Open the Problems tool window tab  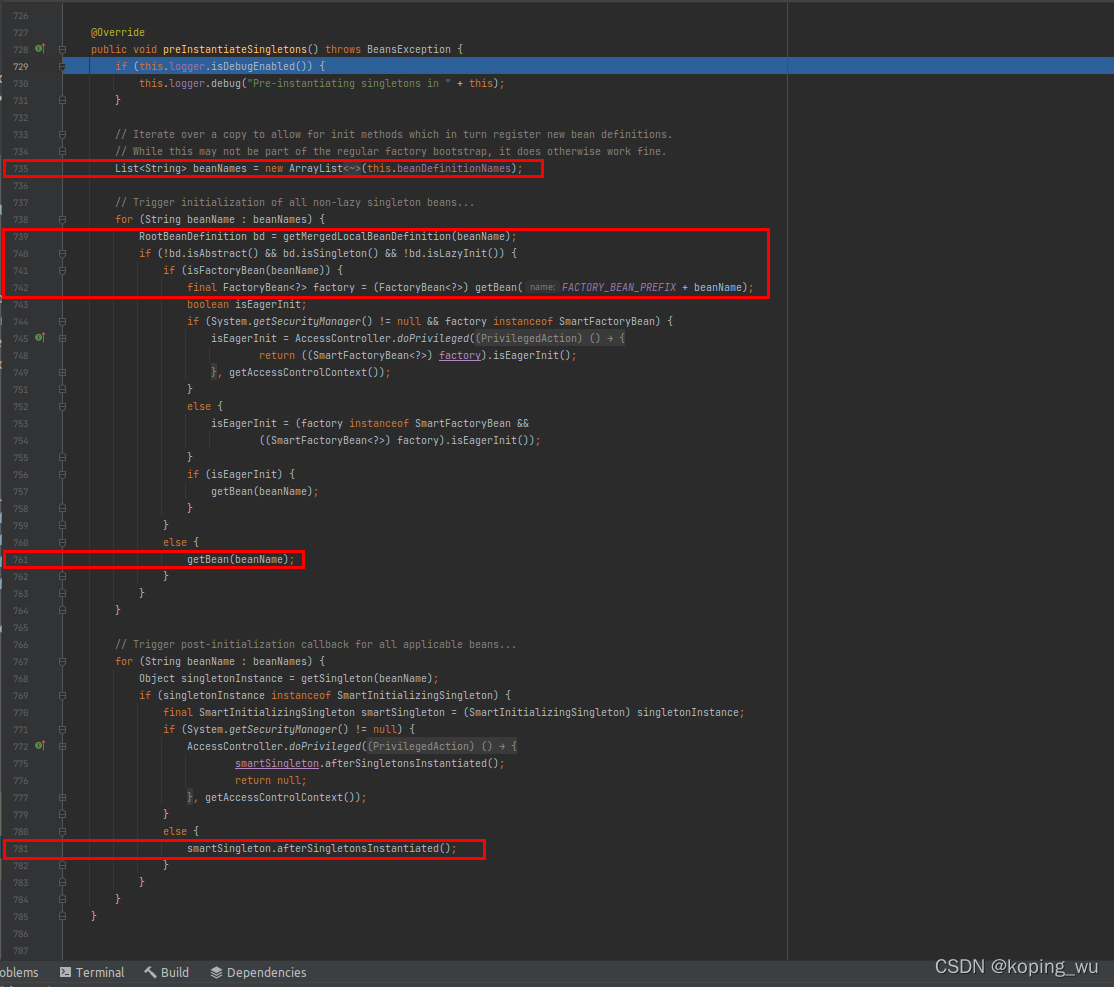(x=19, y=972)
